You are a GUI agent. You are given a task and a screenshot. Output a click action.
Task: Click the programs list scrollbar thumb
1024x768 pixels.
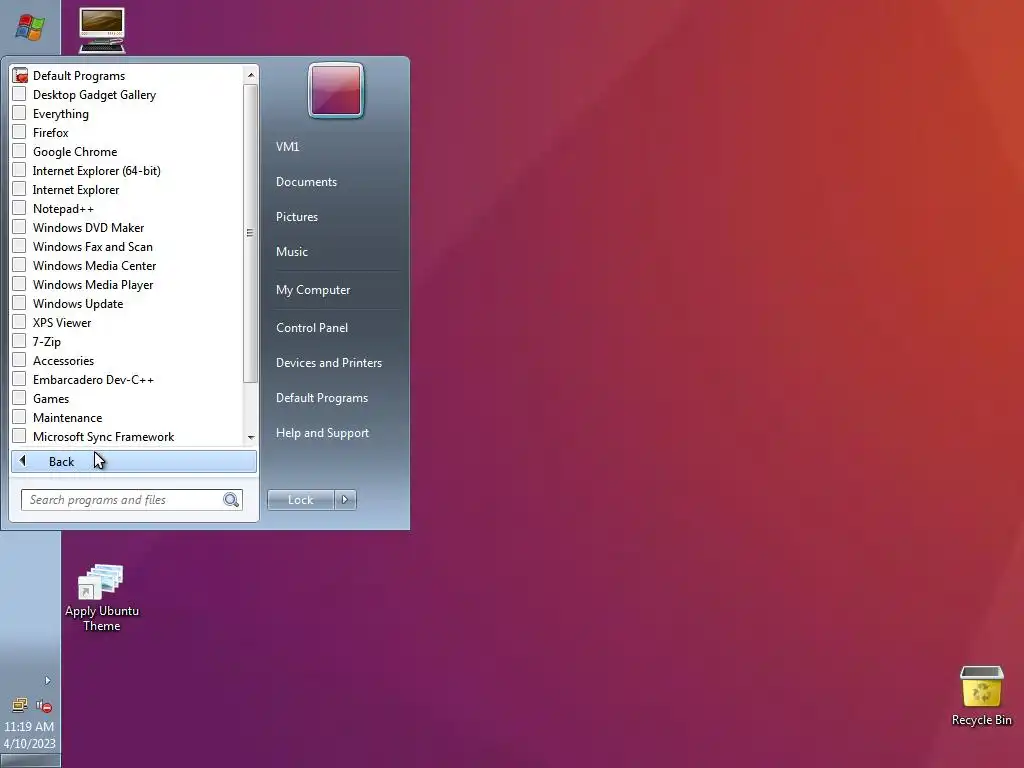(x=250, y=233)
